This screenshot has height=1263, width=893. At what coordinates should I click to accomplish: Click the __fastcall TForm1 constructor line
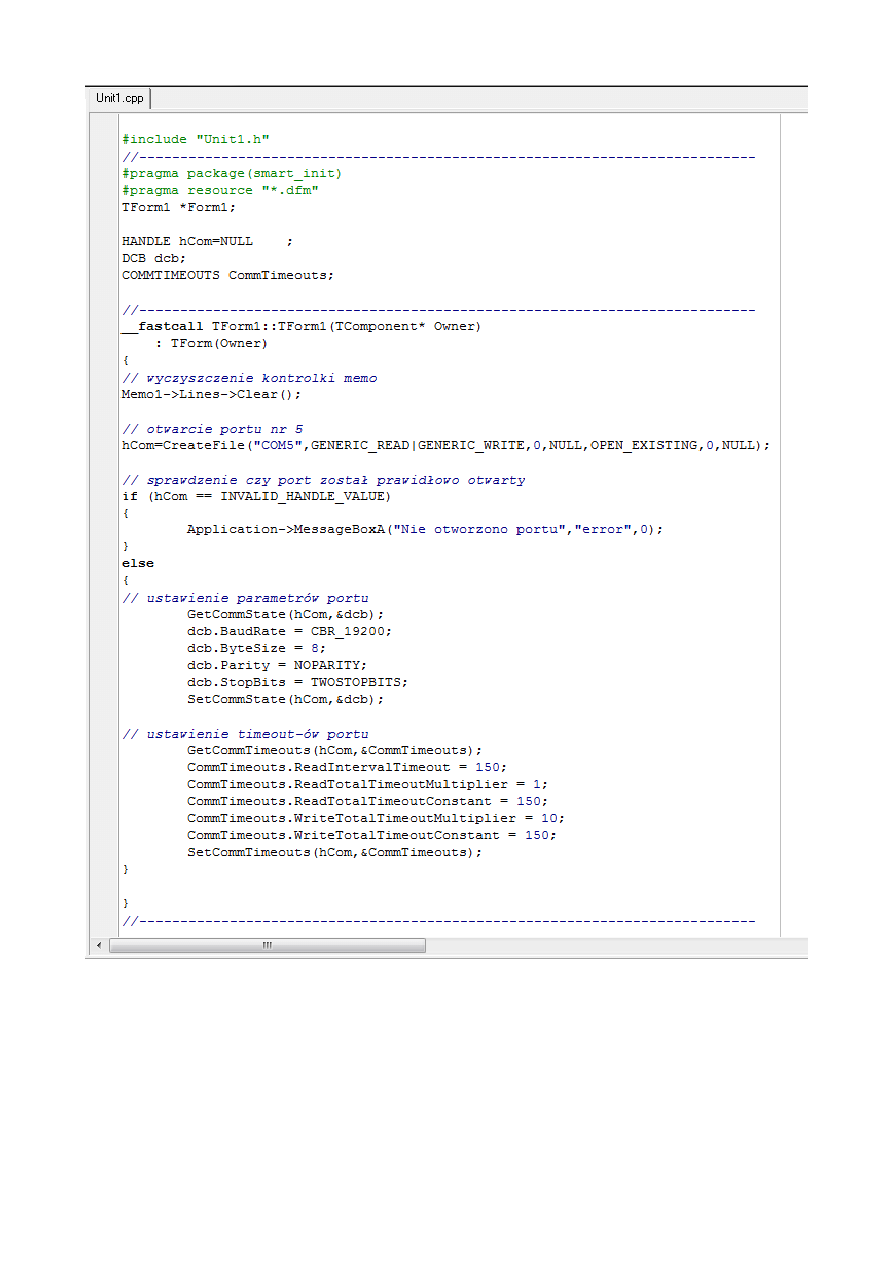click(301, 326)
